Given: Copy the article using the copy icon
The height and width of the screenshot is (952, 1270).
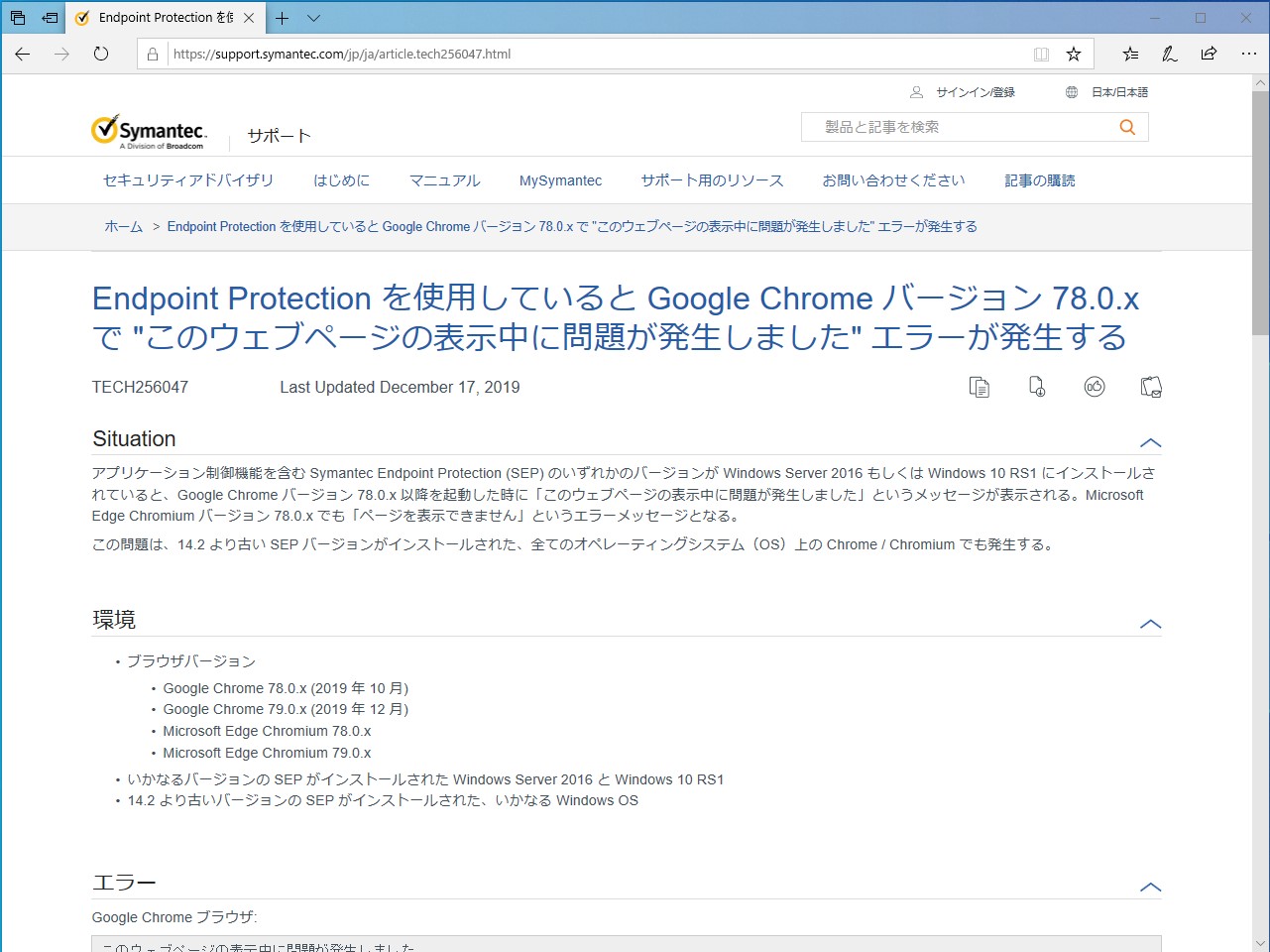Looking at the screenshot, I should [x=980, y=387].
